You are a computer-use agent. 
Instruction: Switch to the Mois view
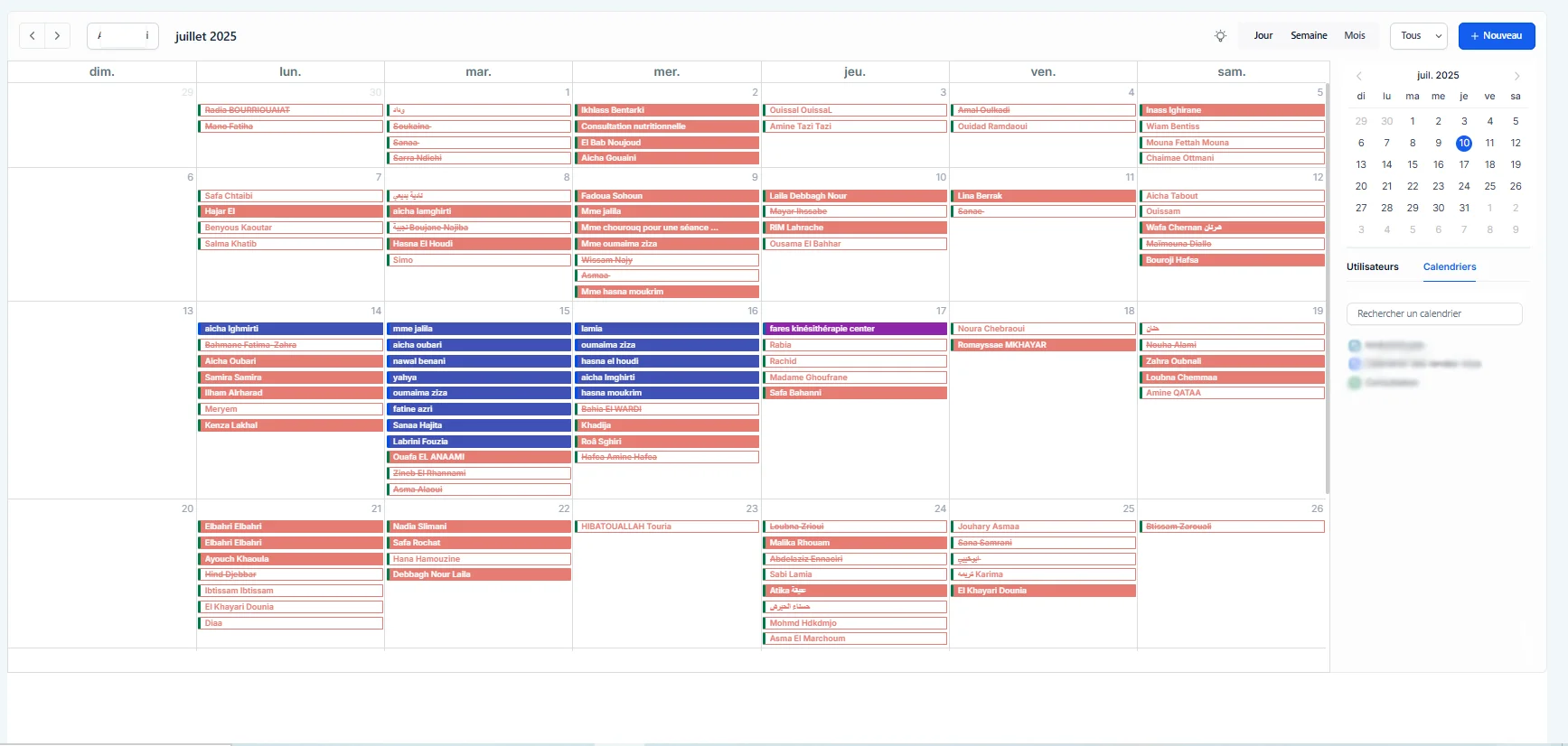[x=1355, y=36]
